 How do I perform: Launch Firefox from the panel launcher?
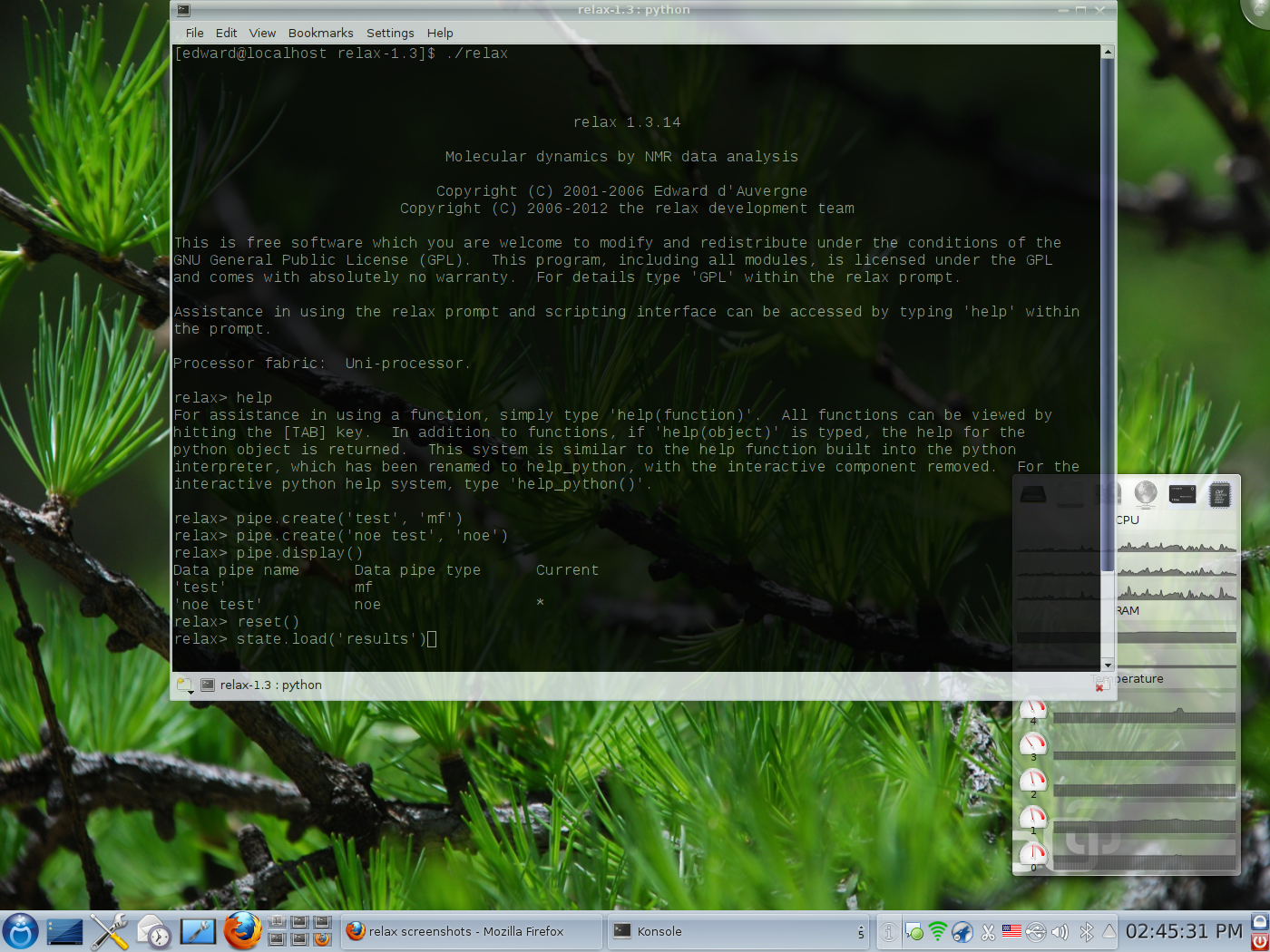coord(242,931)
